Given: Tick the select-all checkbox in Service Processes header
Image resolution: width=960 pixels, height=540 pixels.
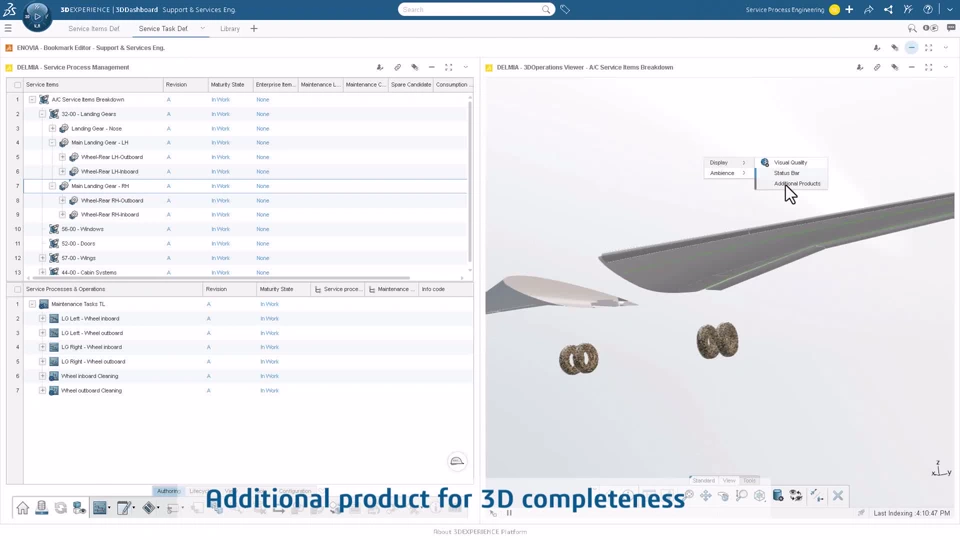Looking at the screenshot, I should coord(17,290).
